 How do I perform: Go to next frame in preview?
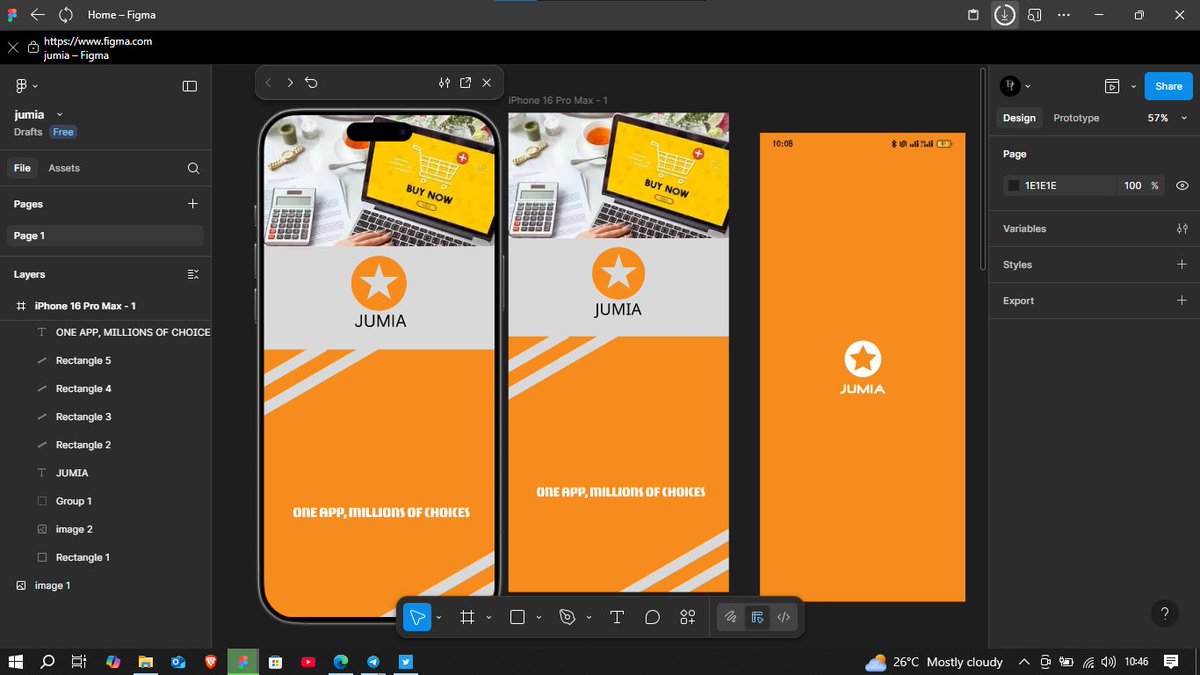[290, 83]
